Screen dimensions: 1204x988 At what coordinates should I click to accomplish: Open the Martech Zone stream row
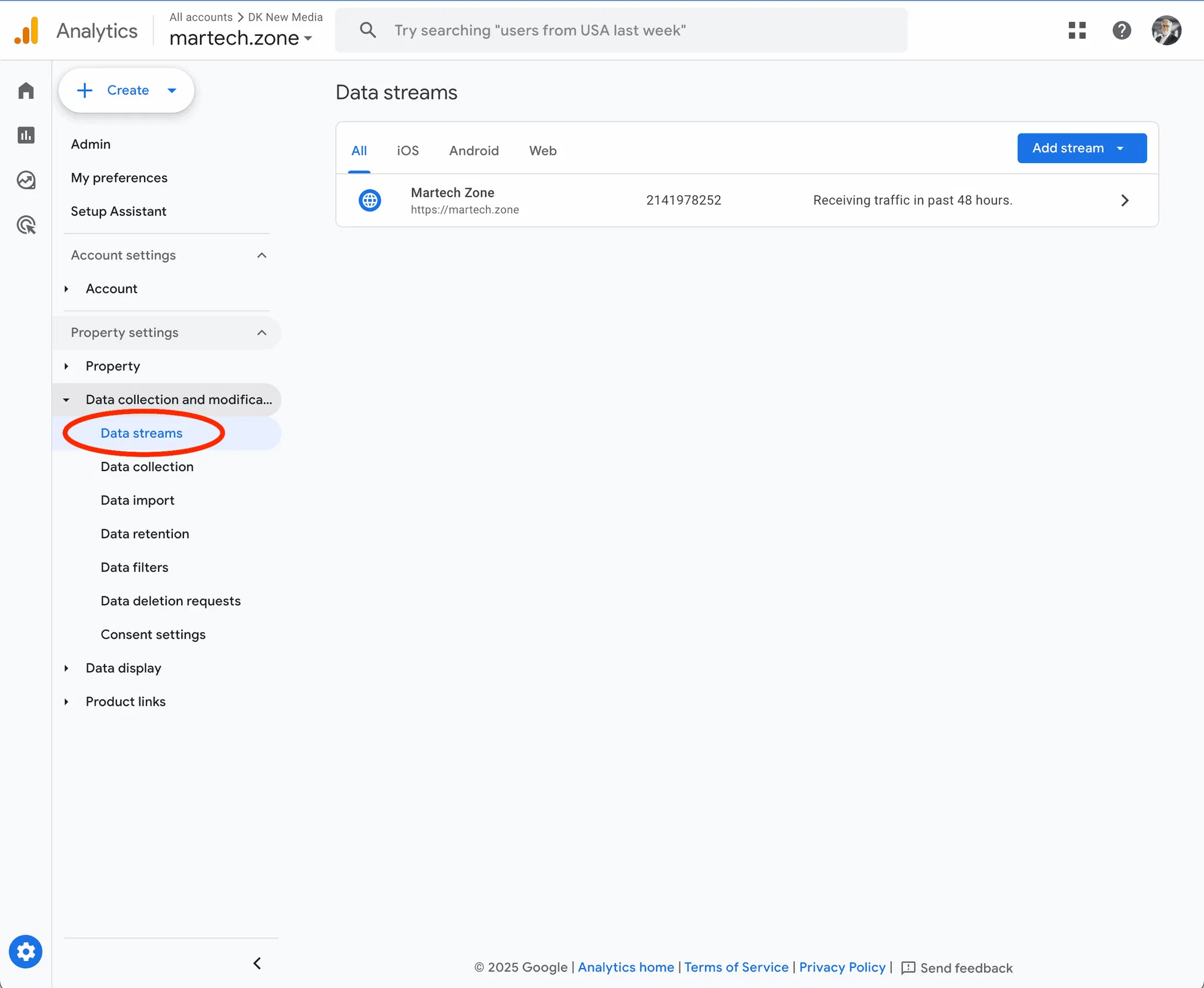click(x=746, y=201)
